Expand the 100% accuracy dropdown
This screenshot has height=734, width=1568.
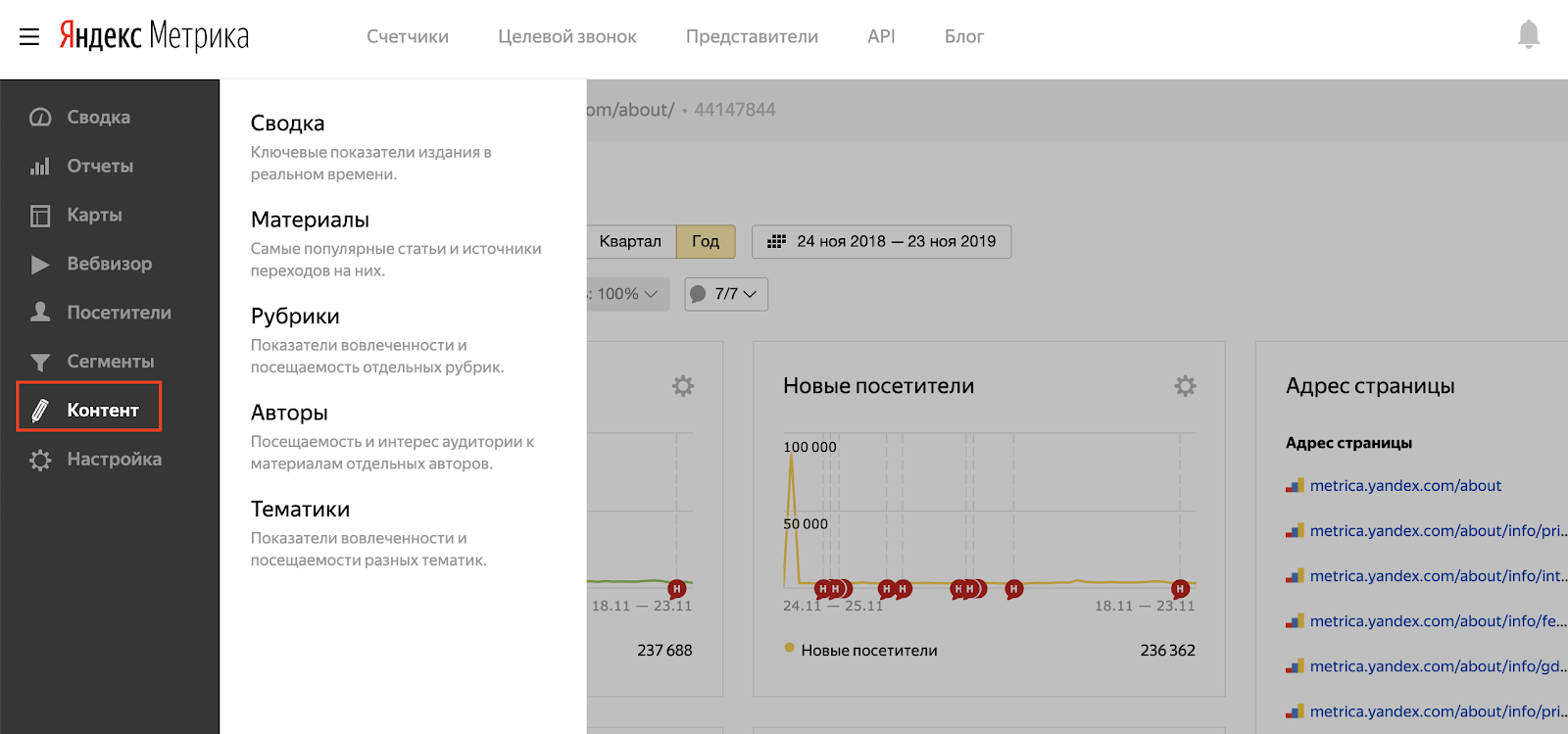coord(627,294)
